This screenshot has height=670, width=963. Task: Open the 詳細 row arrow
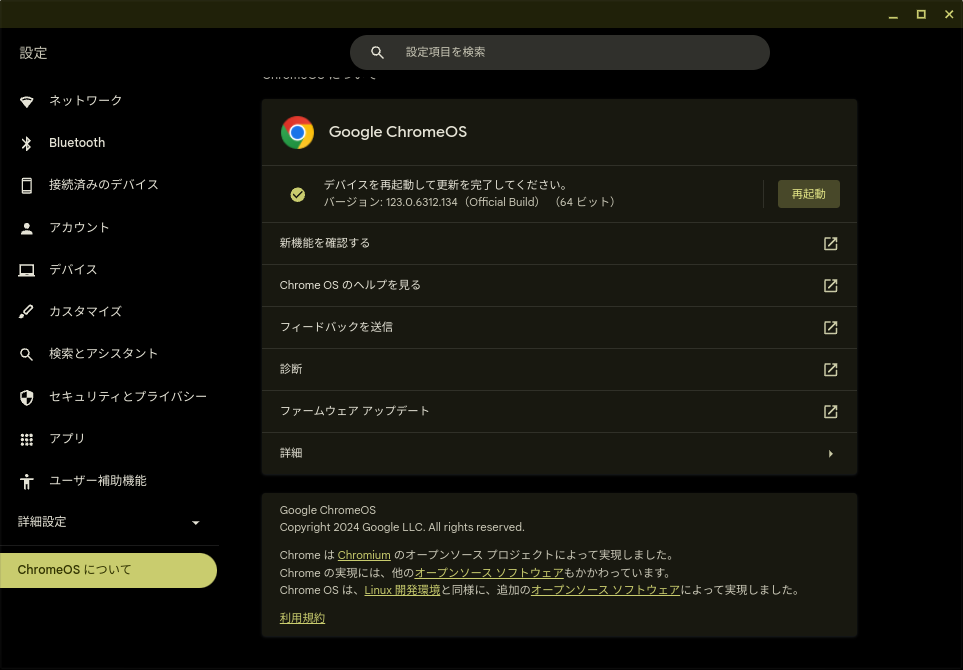tap(830, 454)
